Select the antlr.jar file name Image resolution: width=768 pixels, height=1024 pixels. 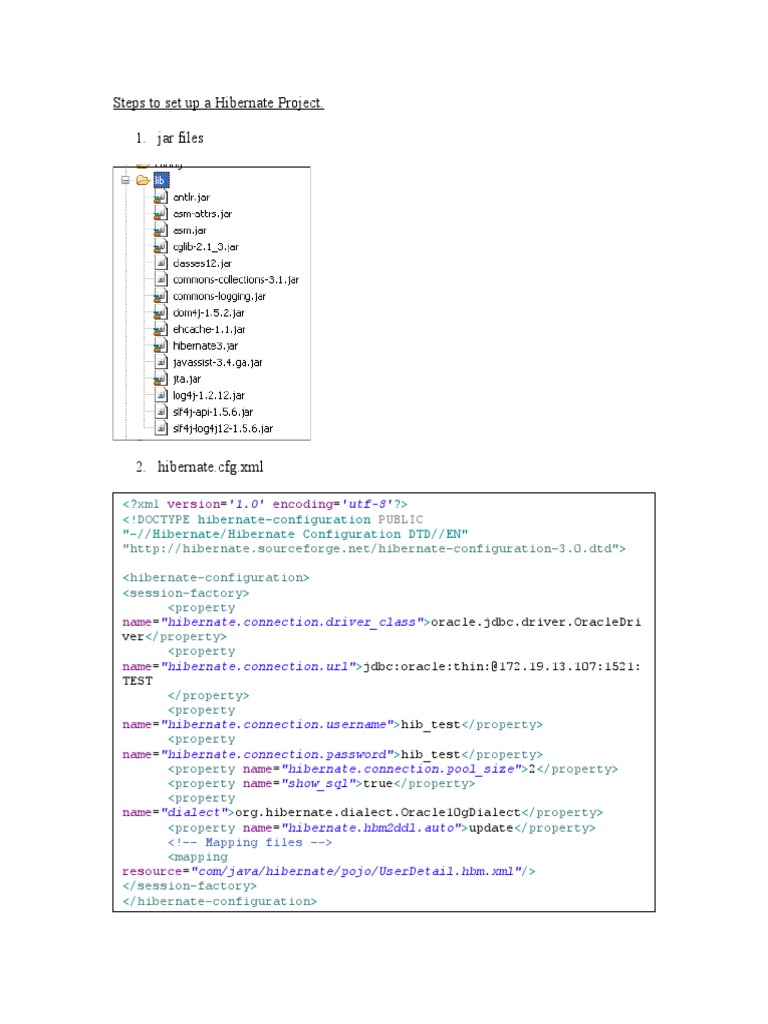191,197
